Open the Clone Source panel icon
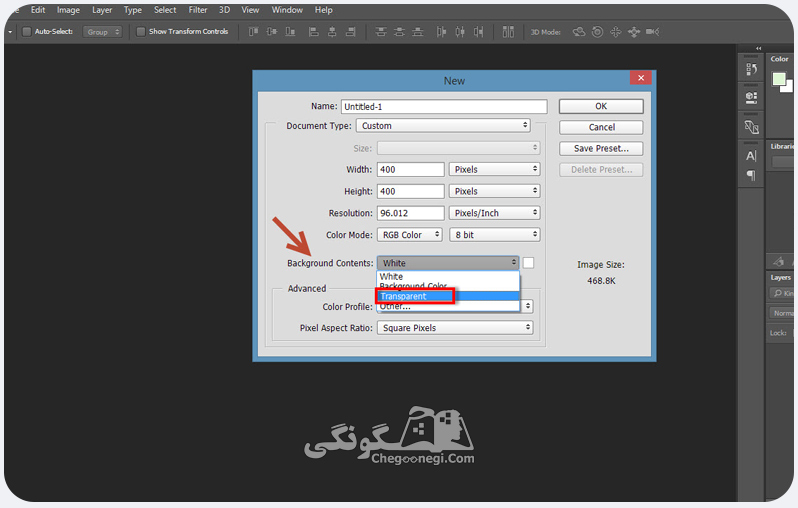The image size is (798, 508). tap(751, 126)
